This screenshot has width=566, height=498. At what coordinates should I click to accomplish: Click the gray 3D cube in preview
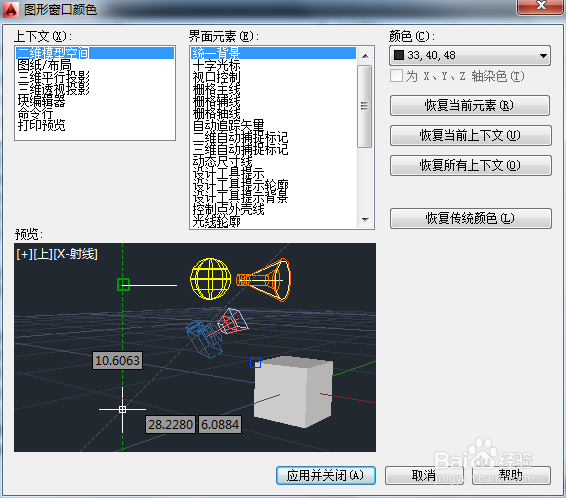coord(293,392)
